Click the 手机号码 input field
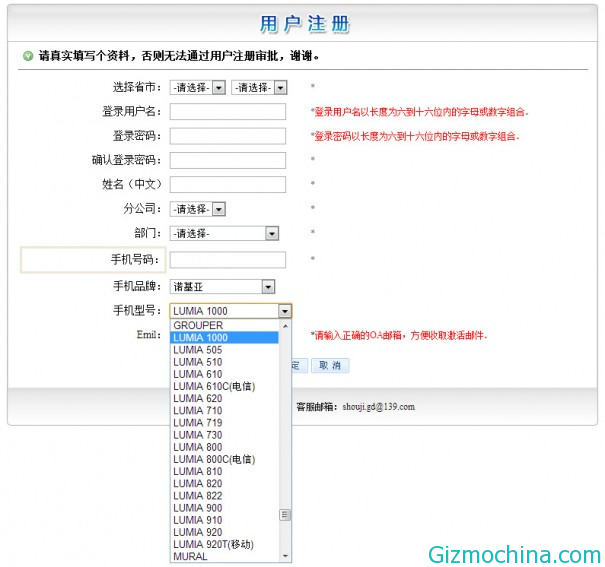 (x=228, y=260)
